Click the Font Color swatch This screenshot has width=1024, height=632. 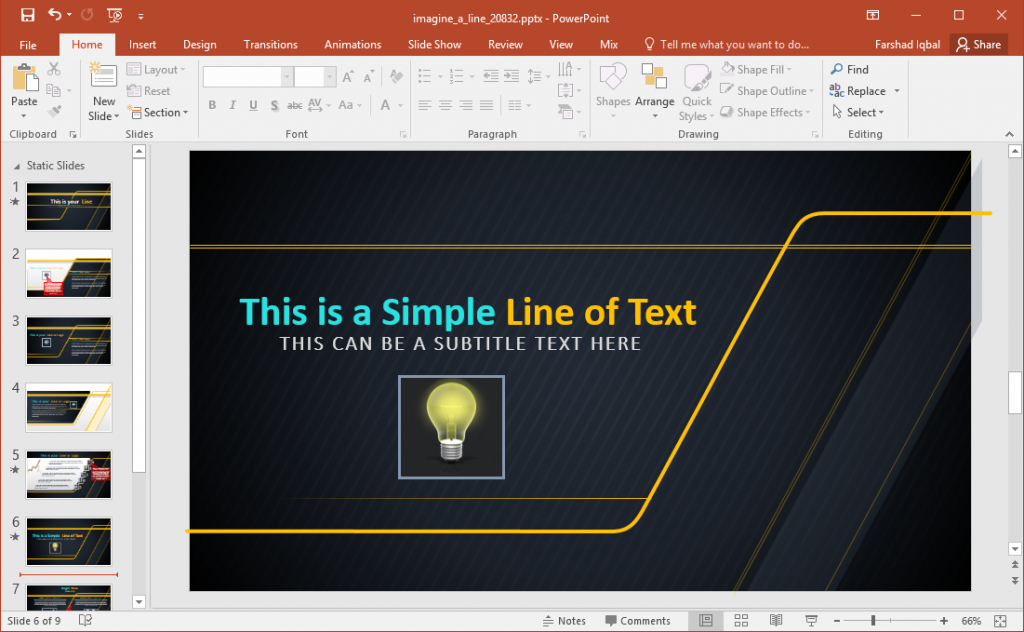pyautogui.click(x=385, y=104)
